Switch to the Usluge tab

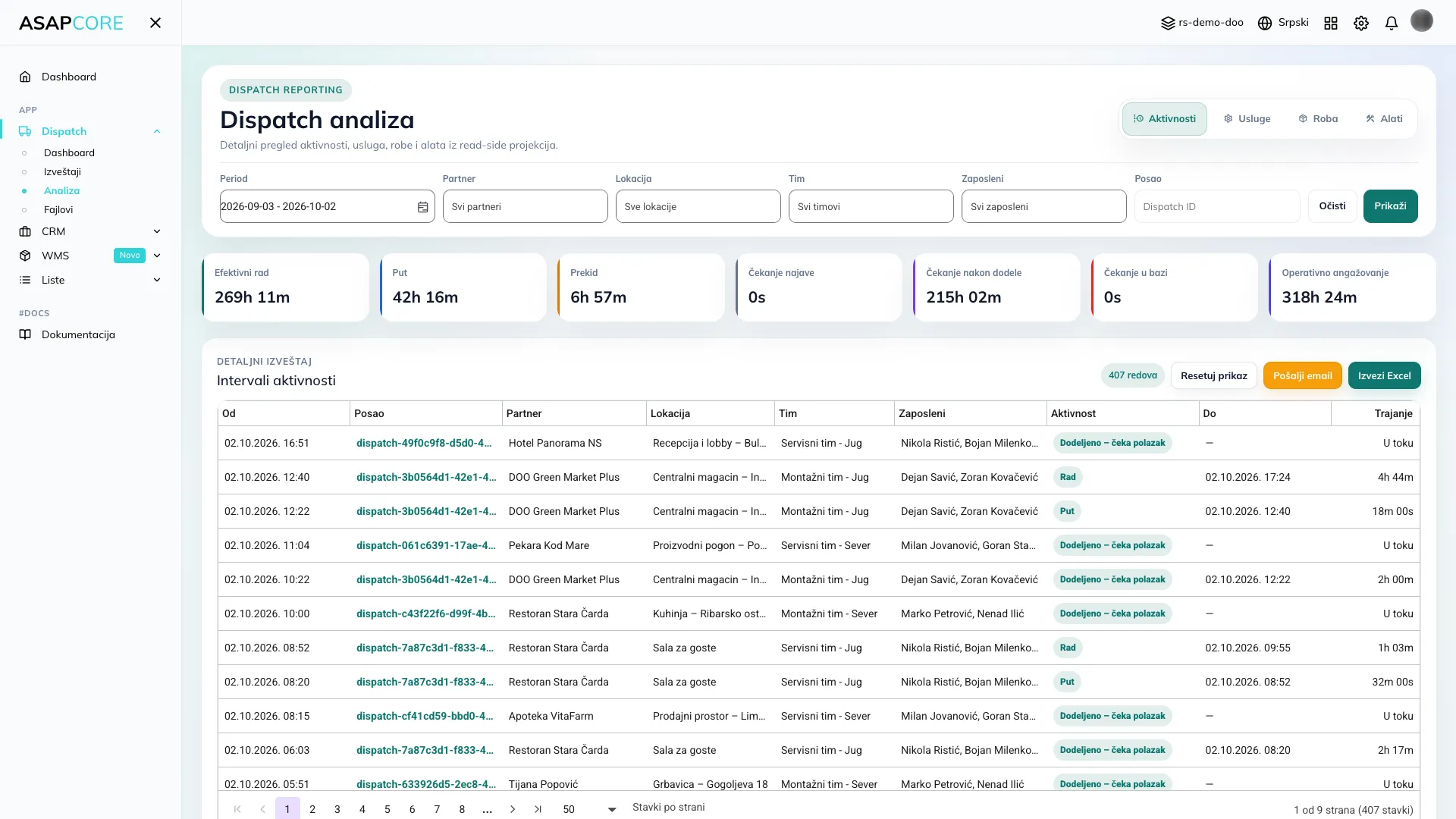1247,119
